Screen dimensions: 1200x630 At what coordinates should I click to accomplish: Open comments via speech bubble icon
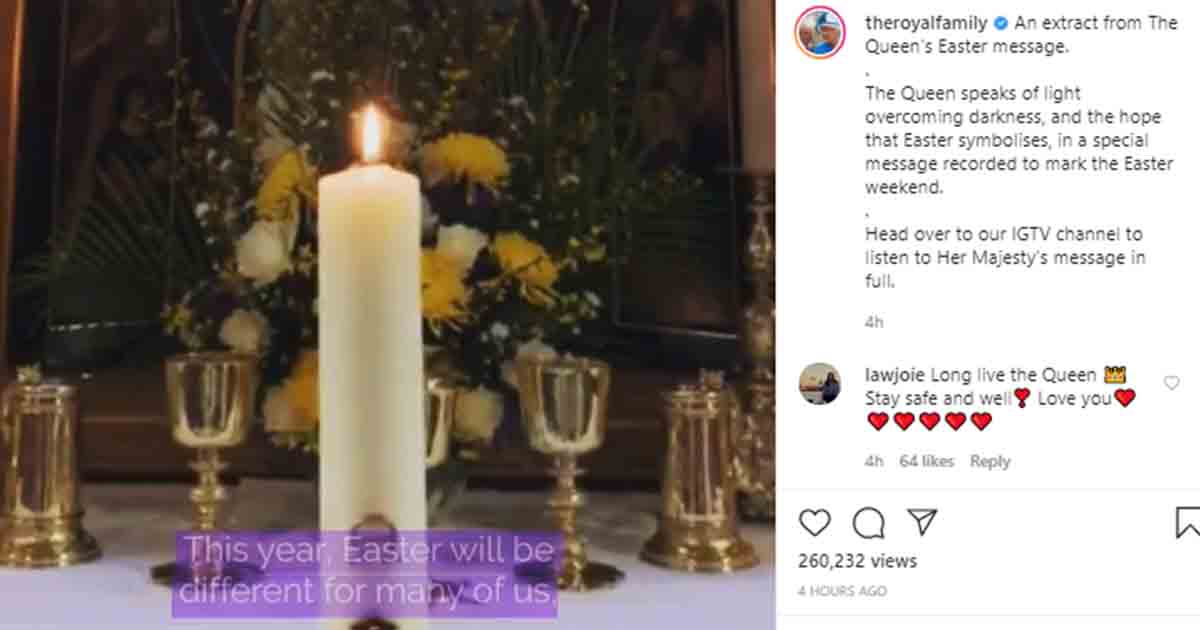click(868, 522)
